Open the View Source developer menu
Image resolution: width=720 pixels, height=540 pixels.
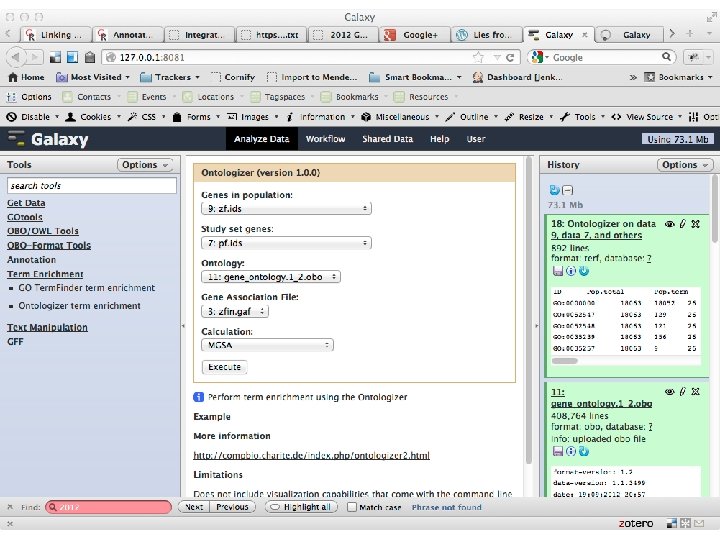pyautogui.click(x=647, y=117)
